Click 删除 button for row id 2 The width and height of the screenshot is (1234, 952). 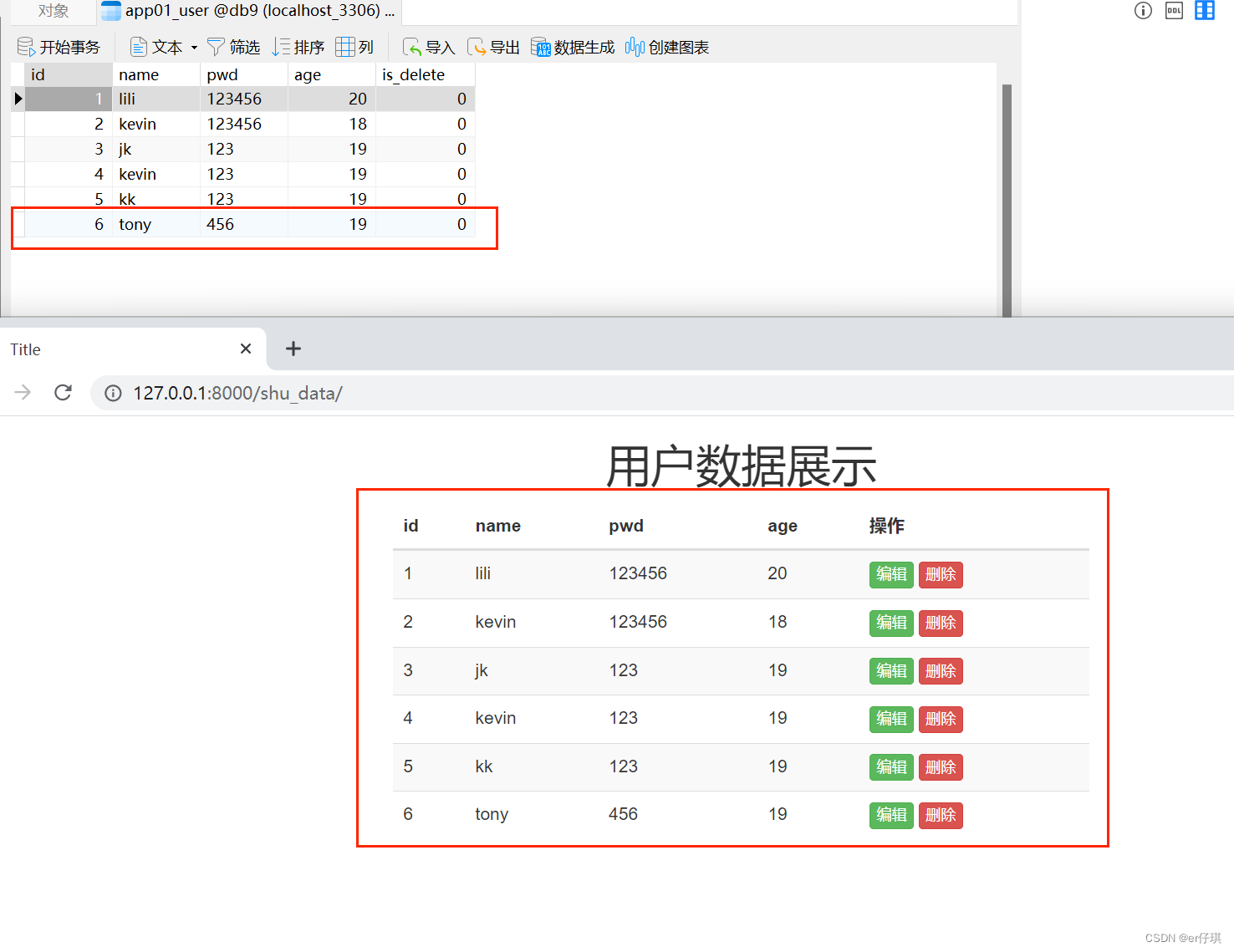941,623
